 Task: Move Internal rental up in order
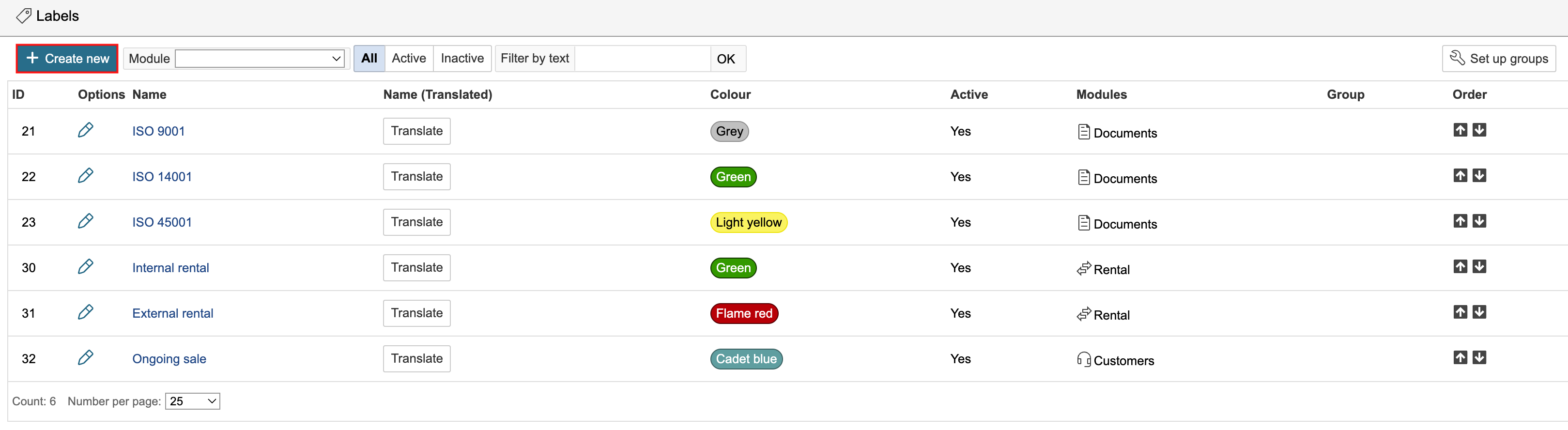click(x=1460, y=267)
